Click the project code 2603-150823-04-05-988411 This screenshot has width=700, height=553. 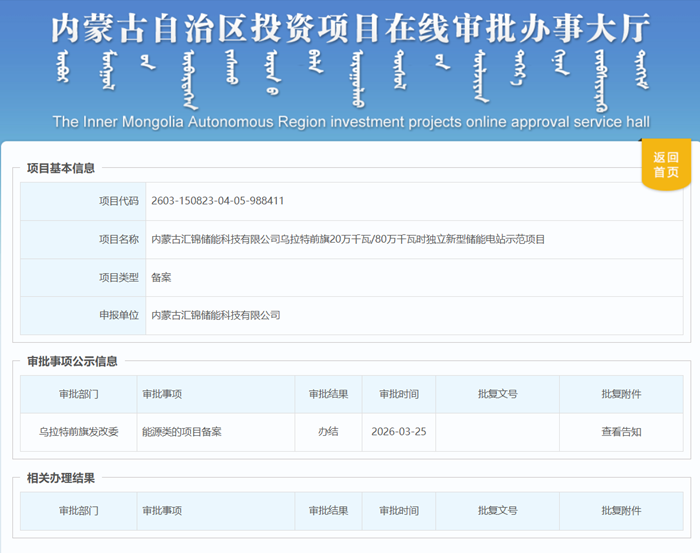(218, 201)
